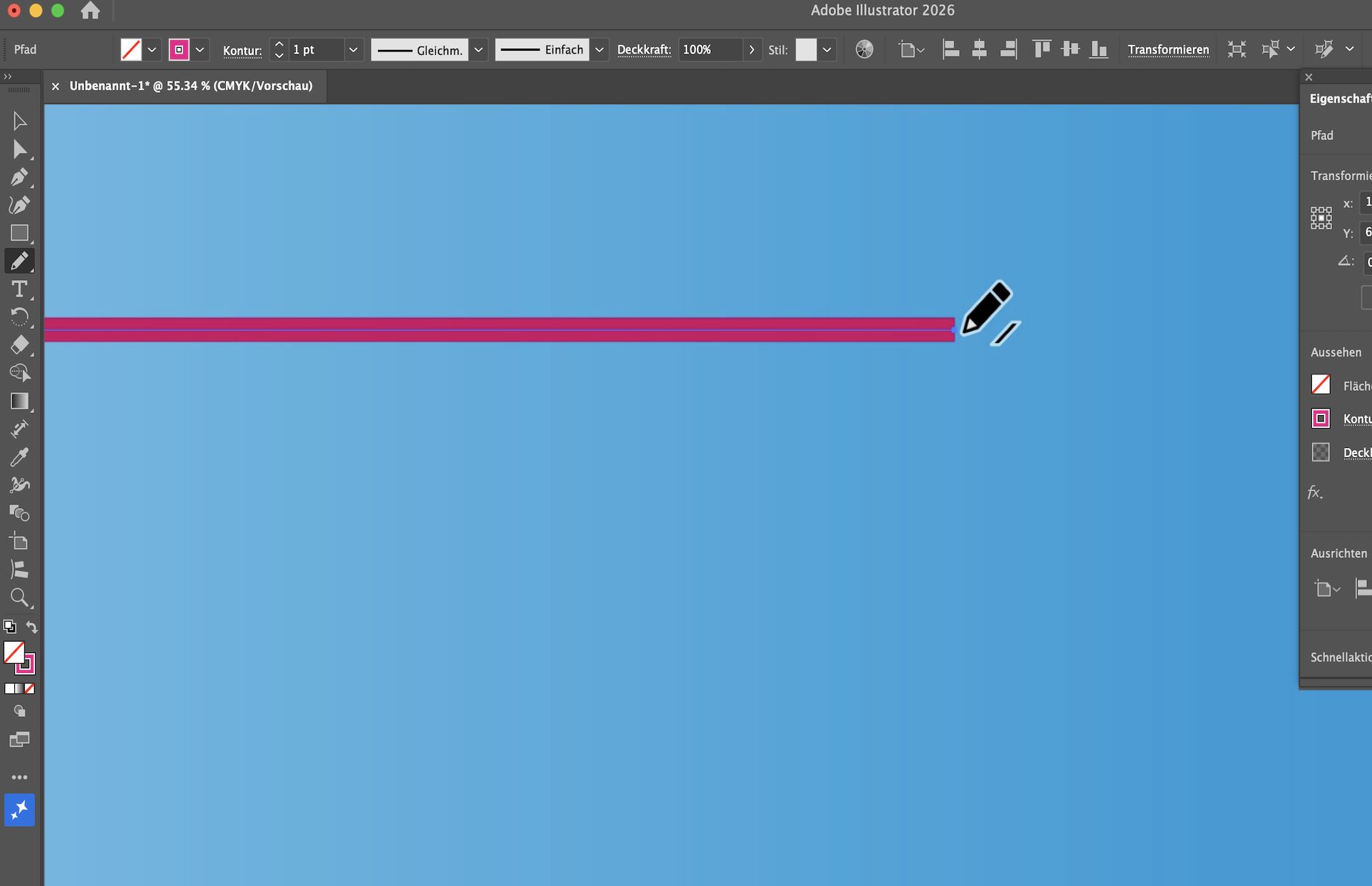
Task: Select the Pen tool
Action: coord(19,177)
